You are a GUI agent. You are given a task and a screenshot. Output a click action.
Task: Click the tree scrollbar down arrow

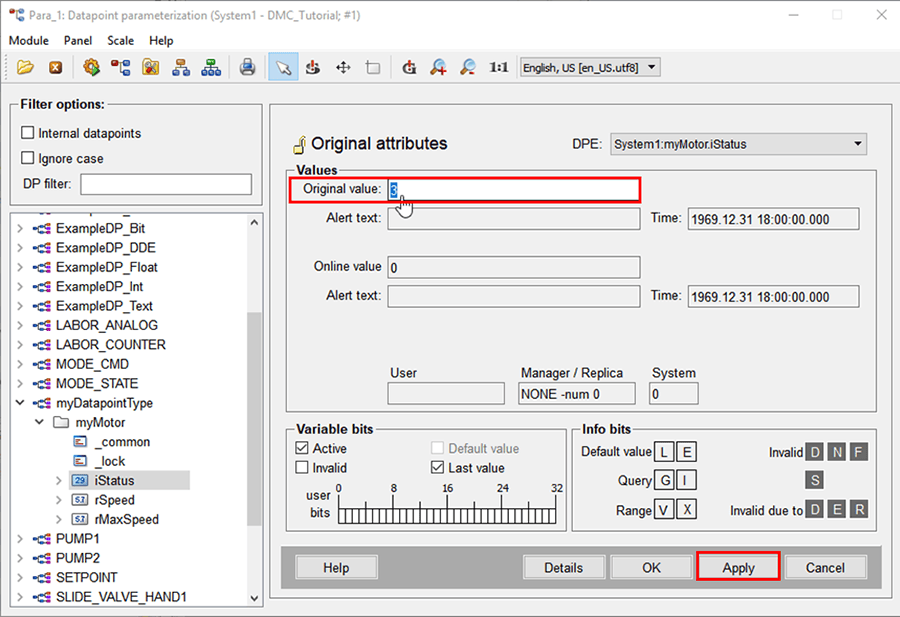tap(254, 598)
